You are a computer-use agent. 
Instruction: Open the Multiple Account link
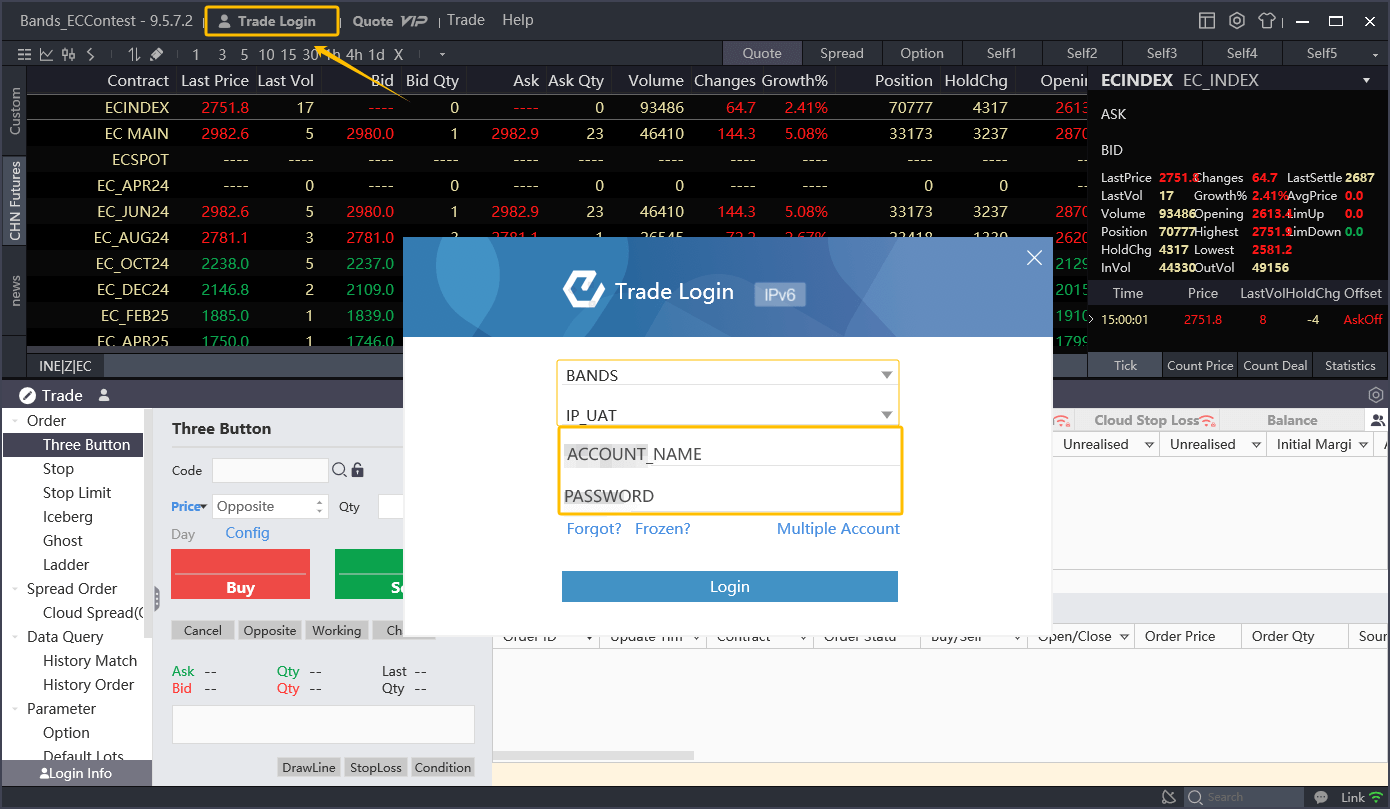pos(838,529)
